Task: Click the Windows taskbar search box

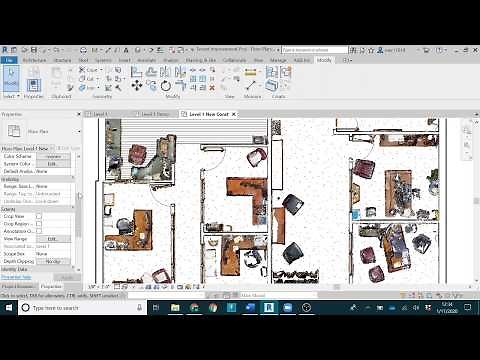Action: click(82, 308)
